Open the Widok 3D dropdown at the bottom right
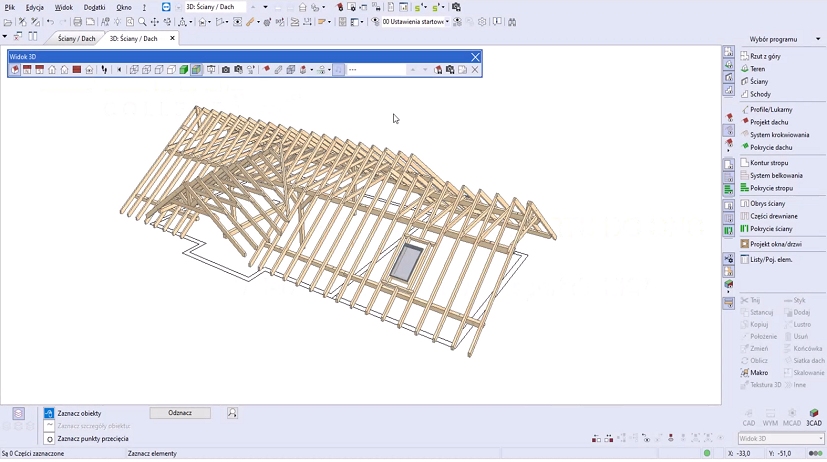This screenshot has width=827, height=462. (x=820, y=438)
